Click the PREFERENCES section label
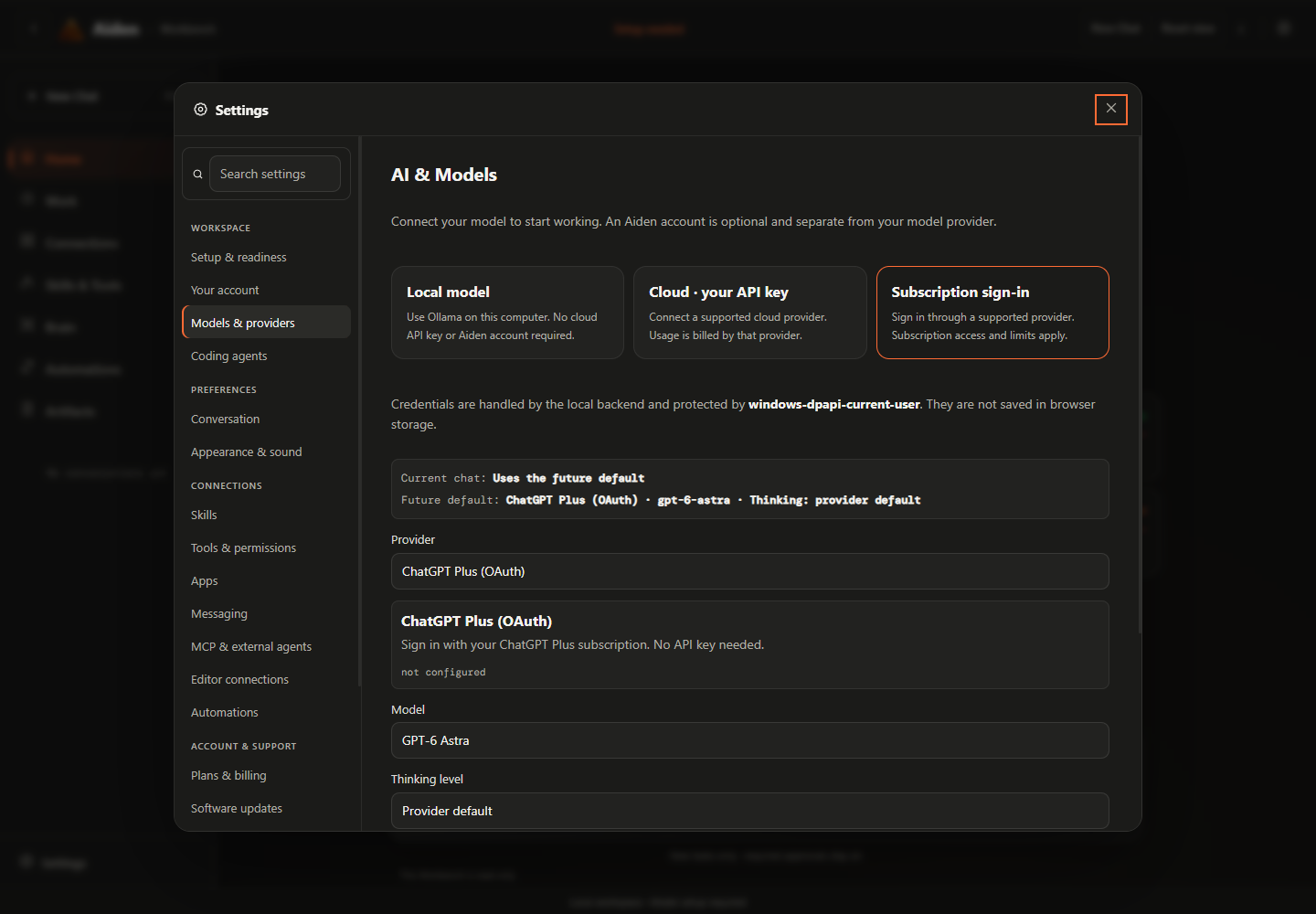Image resolution: width=1316 pixels, height=914 pixels. tap(224, 390)
